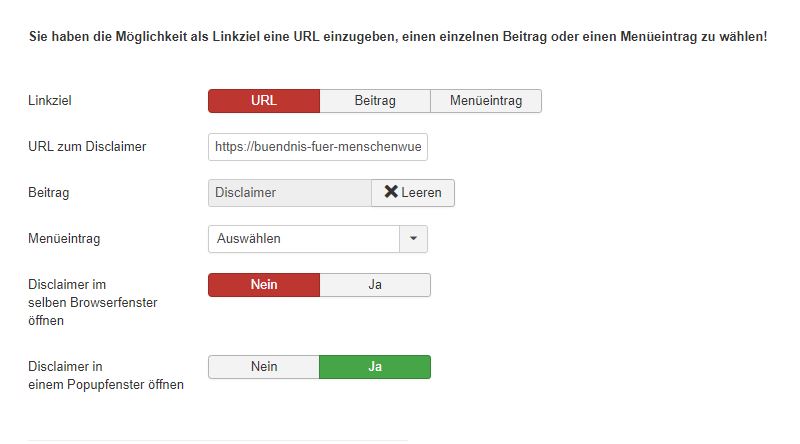Viewport: 800px width, 444px height.
Task: Click the Leeren button text
Action: (x=421, y=193)
